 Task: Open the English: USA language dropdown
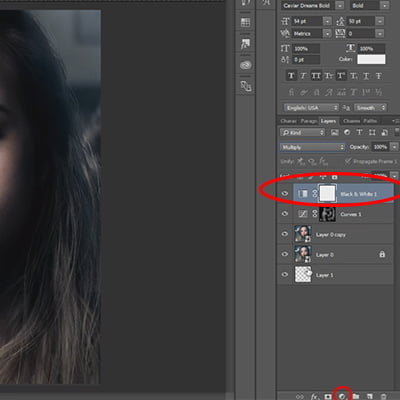(x=311, y=108)
